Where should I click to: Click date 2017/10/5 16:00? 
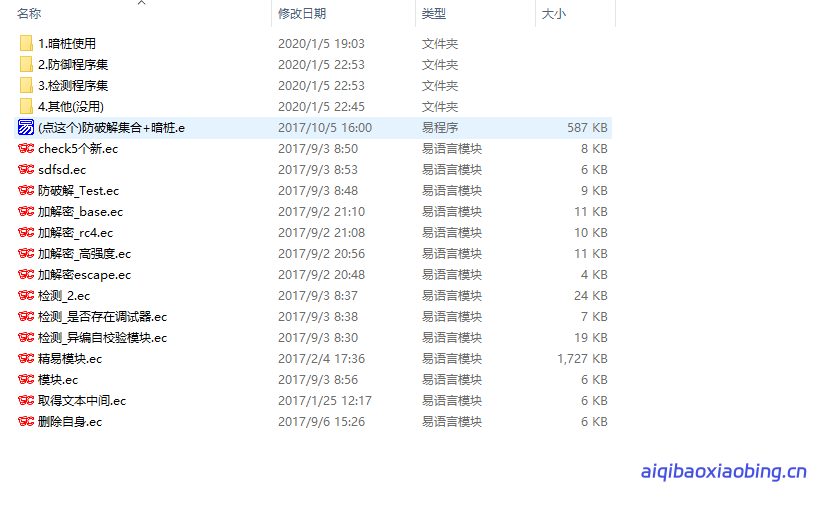click(x=325, y=128)
